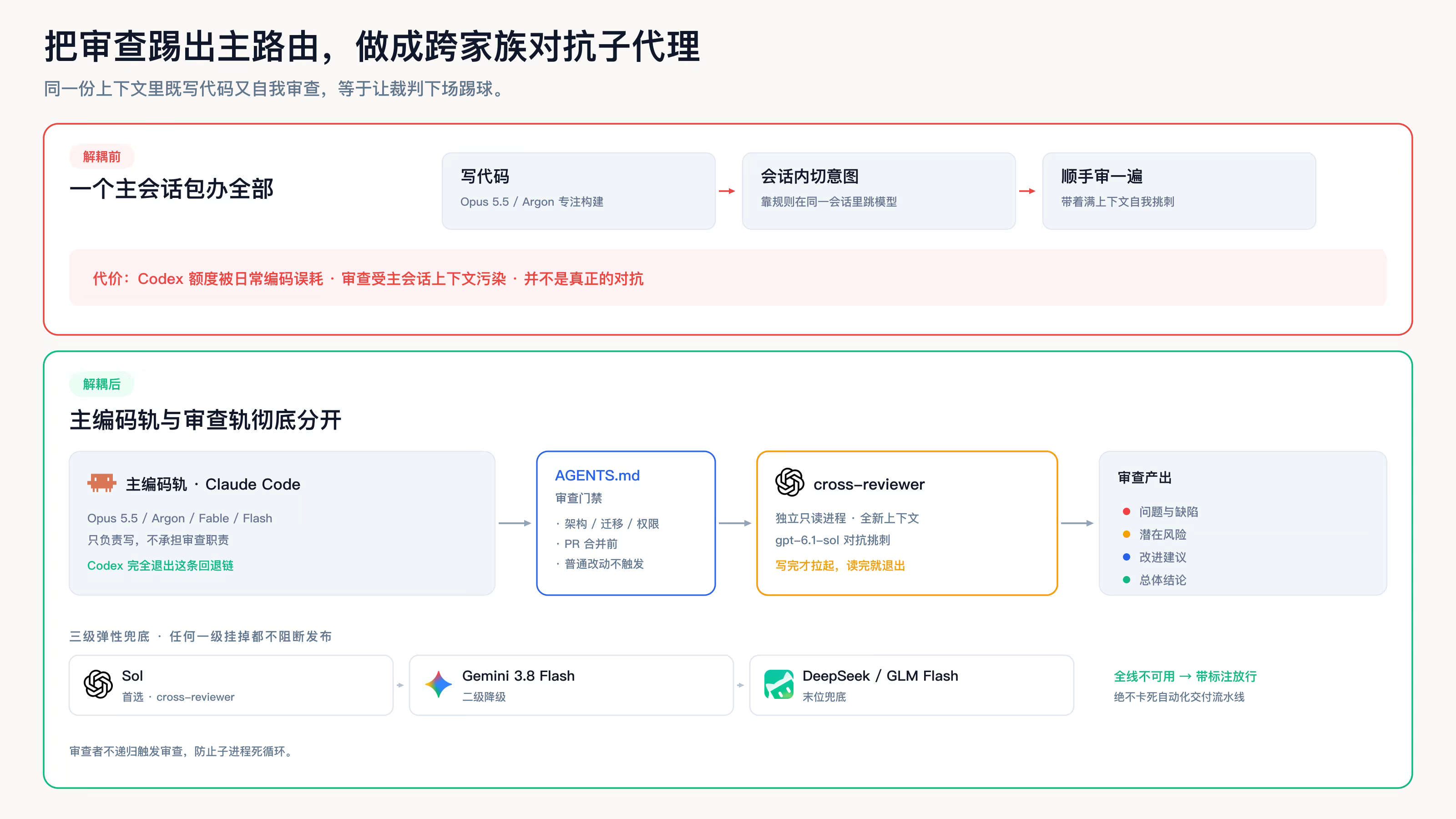1456x819 pixels.
Task: Click the text gpt-6.1-sol 对抗挑刺
Action: pyautogui.click(x=833, y=541)
